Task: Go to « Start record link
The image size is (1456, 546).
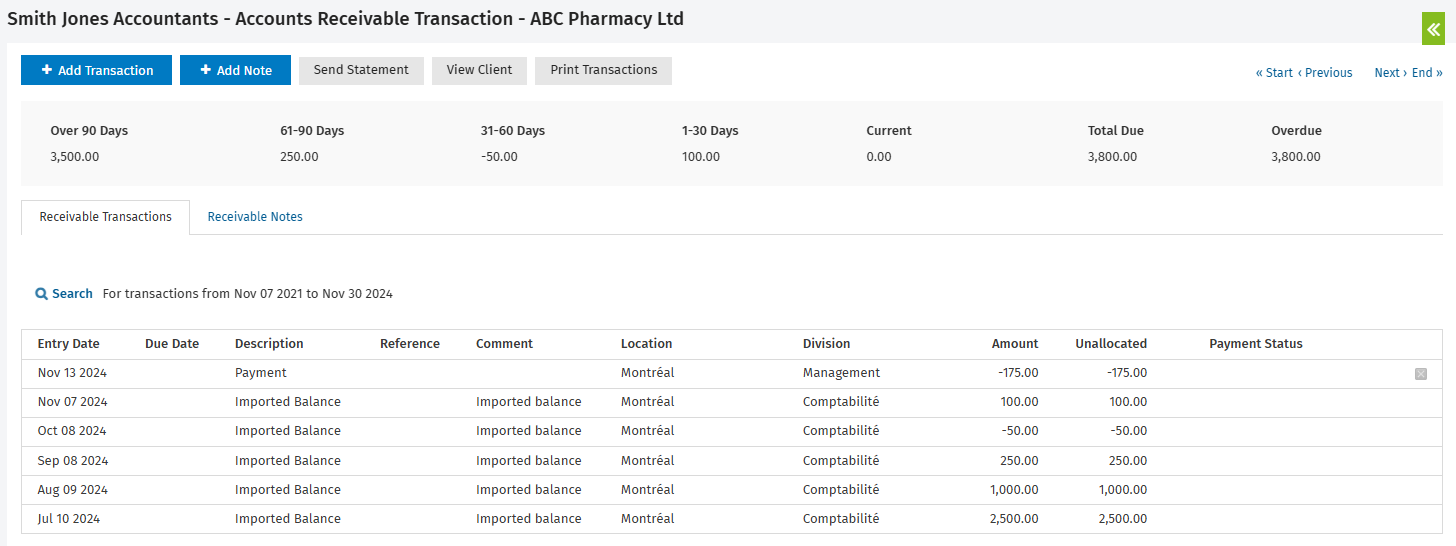Action: pyautogui.click(x=1274, y=73)
